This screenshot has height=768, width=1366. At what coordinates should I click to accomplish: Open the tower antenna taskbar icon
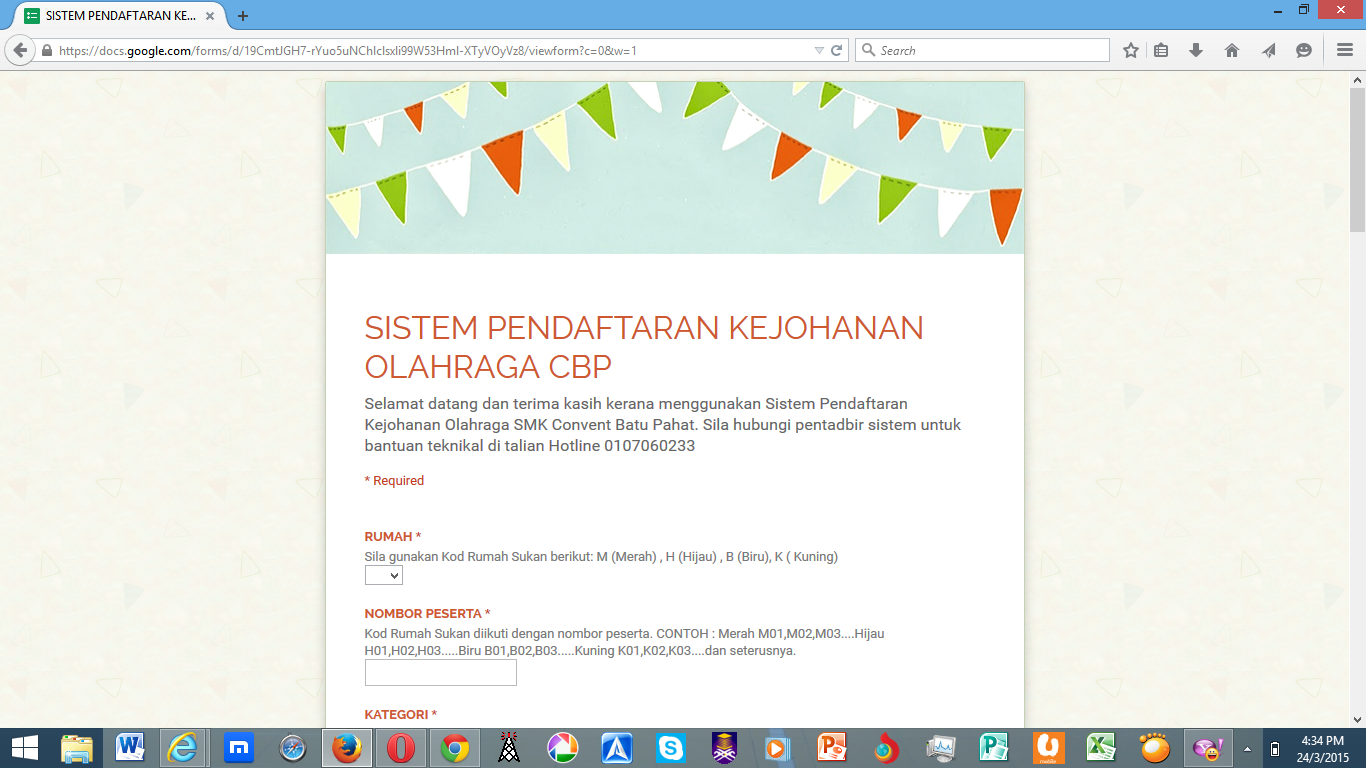click(x=509, y=748)
